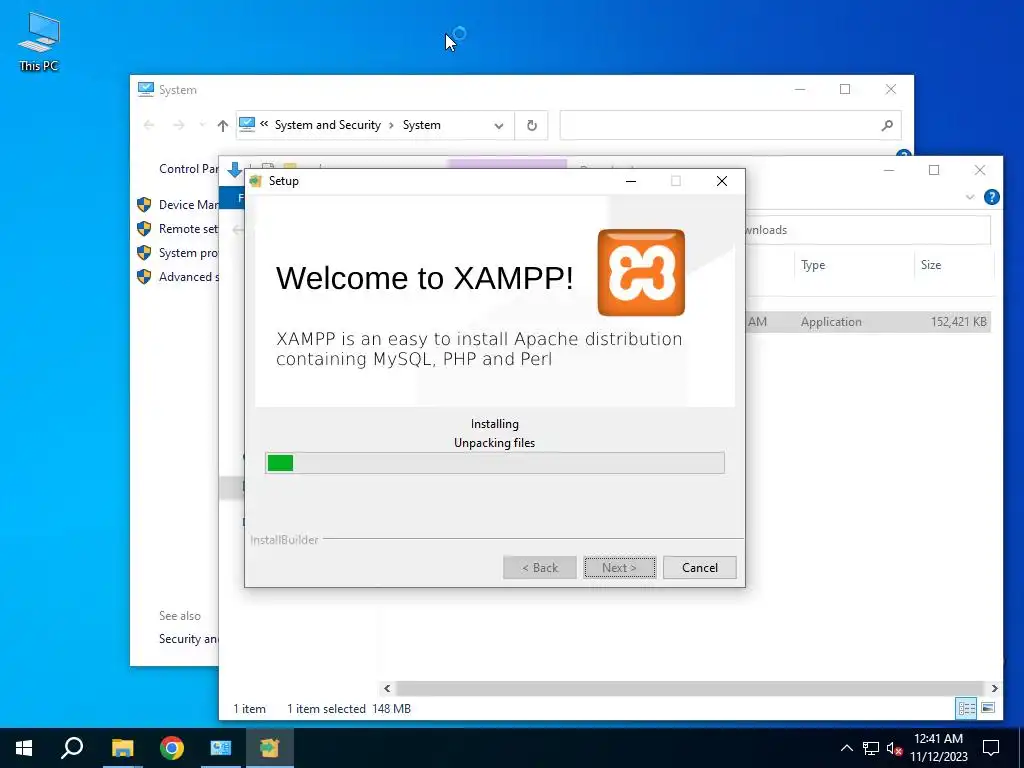Image resolution: width=1024 pixels, height=768 pixels.
Task: Click the < Back button in Setup
Action: [539, 568]
